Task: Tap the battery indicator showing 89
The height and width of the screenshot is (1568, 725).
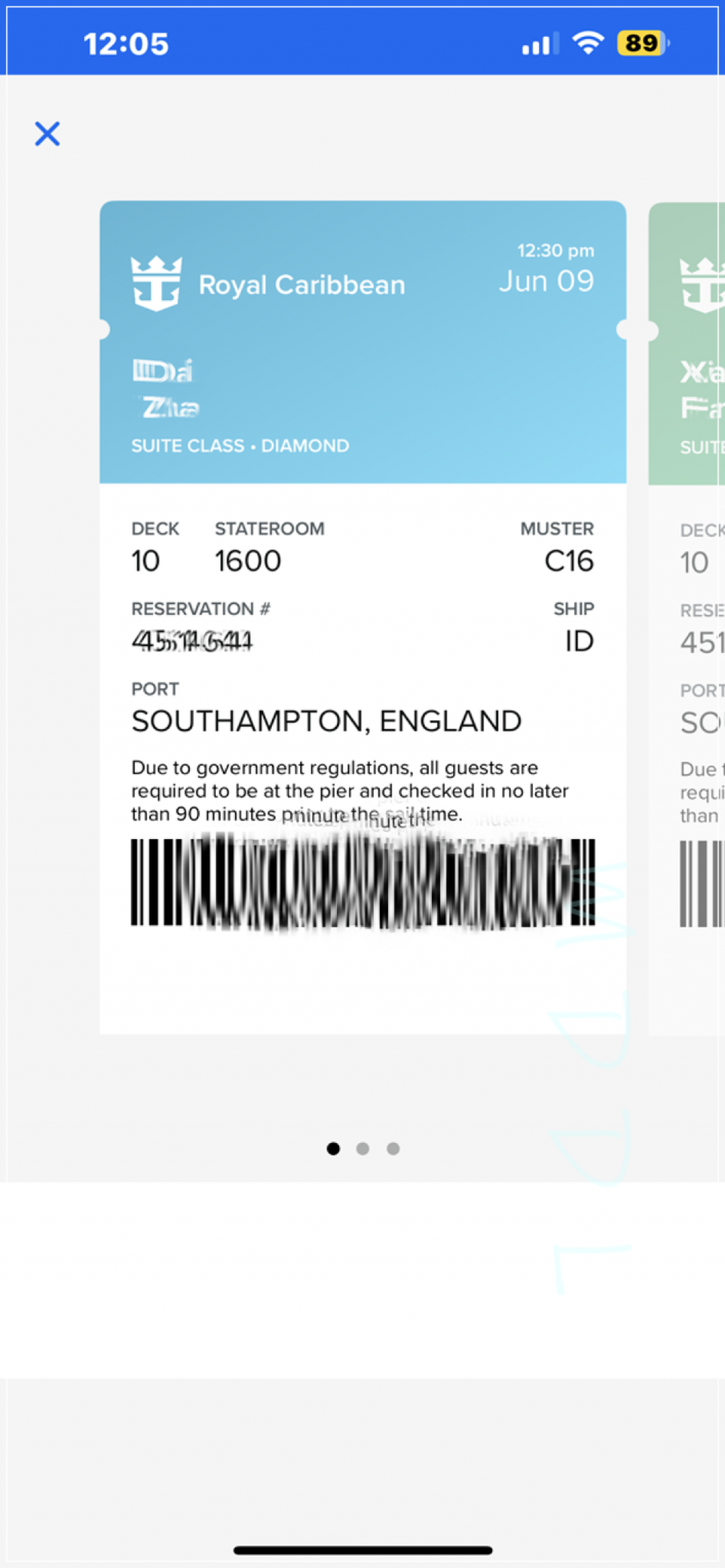Action: [643, 43]
